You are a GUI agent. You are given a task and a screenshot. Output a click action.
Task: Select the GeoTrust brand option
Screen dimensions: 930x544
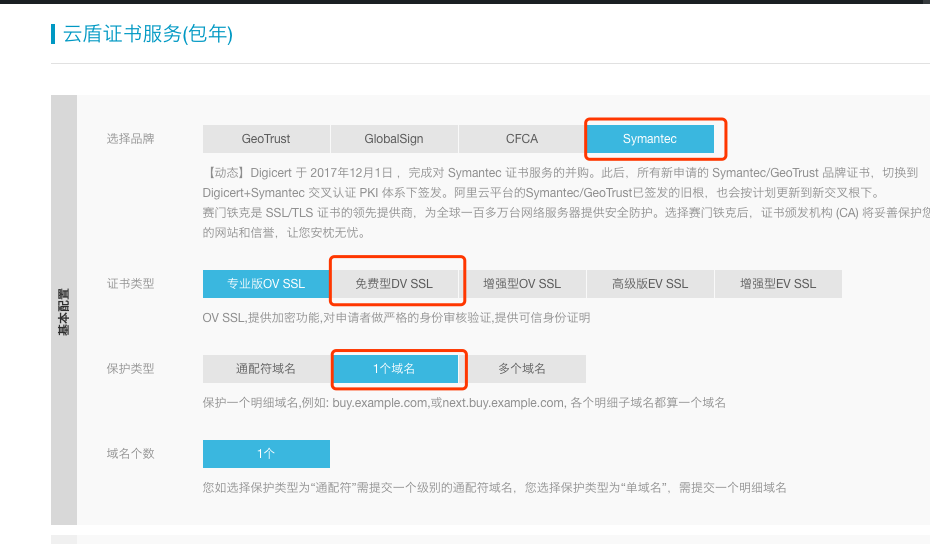pos(266,139)
